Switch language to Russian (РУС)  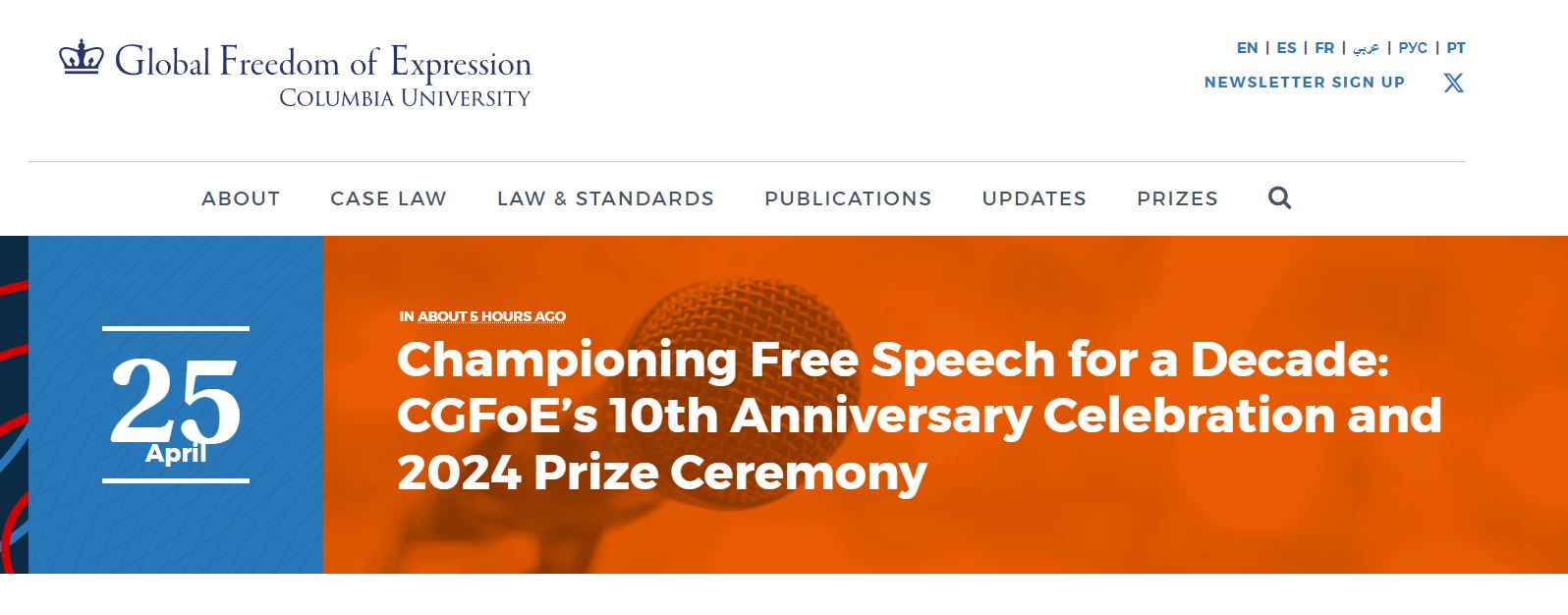click(1413, 48)
